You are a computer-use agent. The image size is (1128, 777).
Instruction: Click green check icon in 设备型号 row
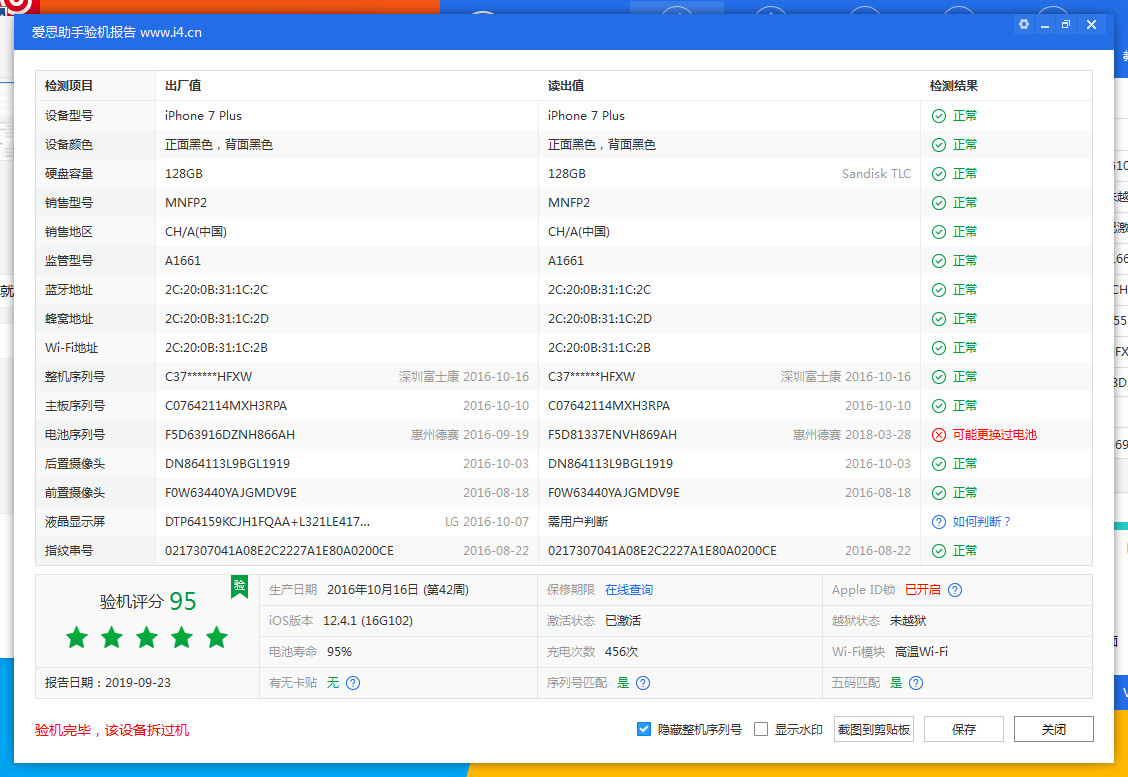(938, 116)
